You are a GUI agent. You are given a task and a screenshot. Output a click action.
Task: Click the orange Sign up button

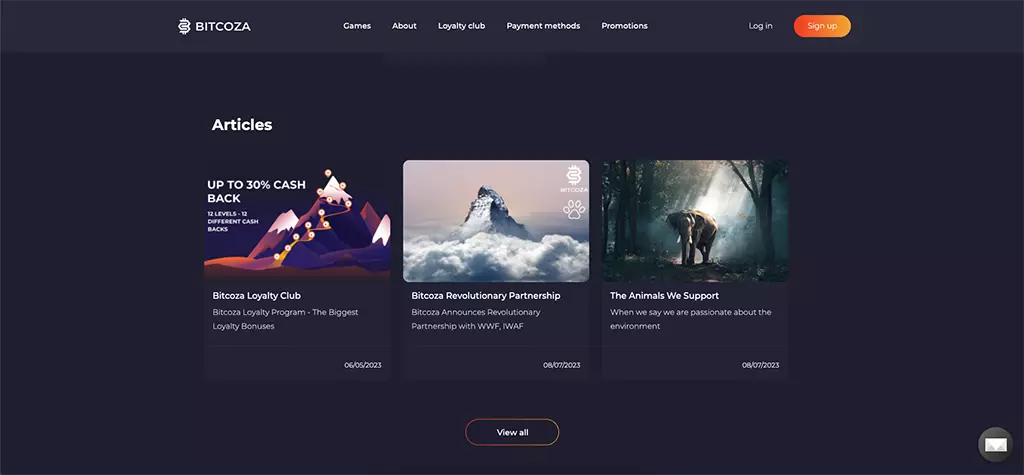822,26
